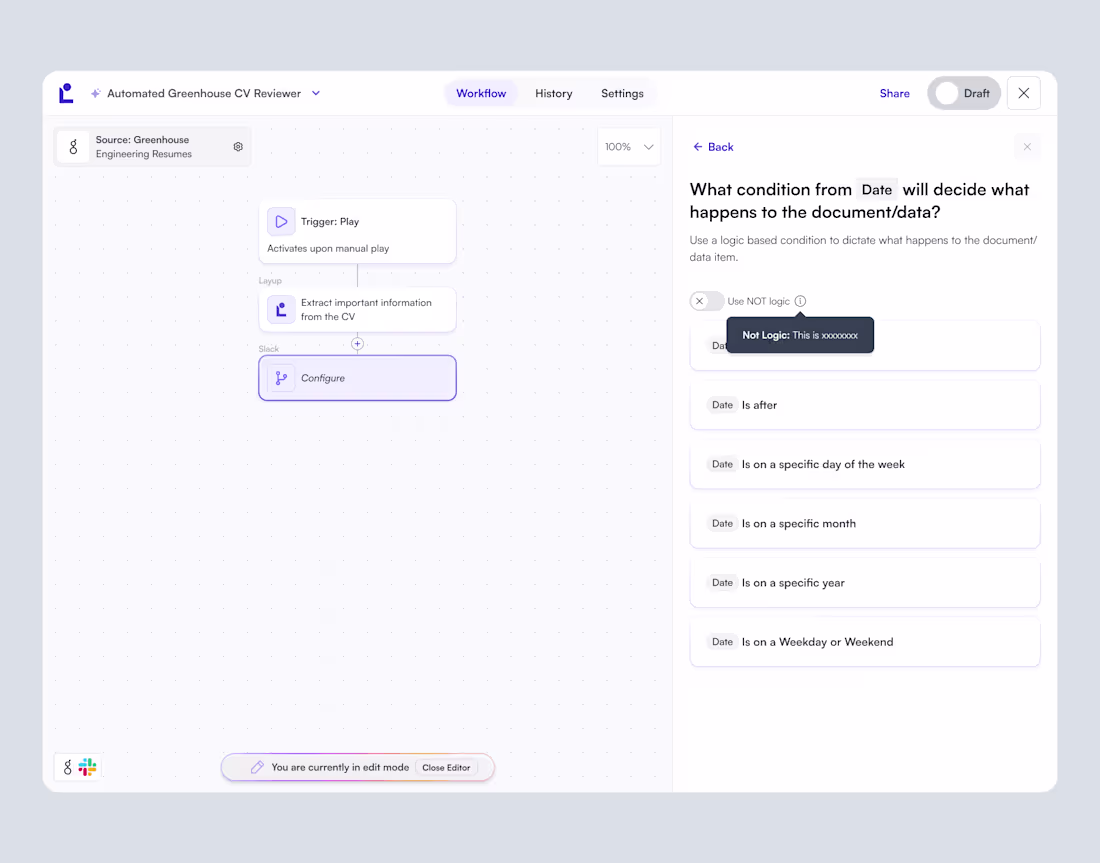Click Close Editor at the bottom

tap(446, 767)
